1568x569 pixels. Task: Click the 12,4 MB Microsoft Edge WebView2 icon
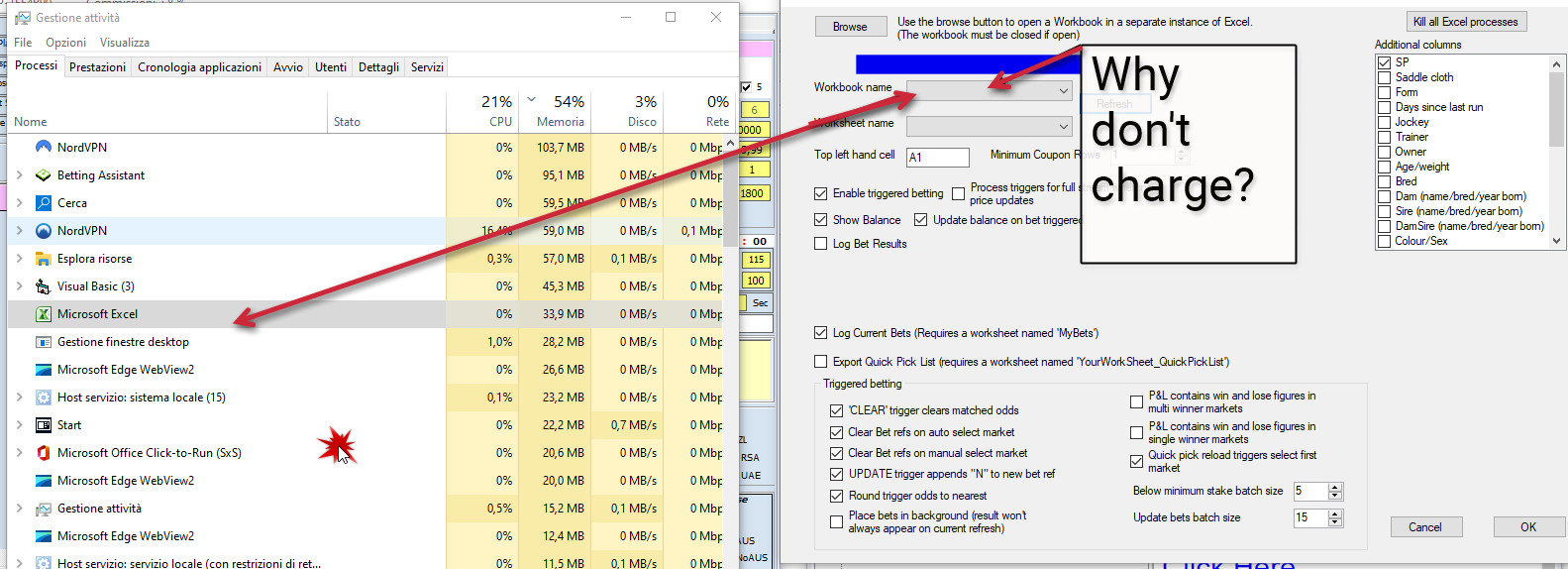(43, 535)
